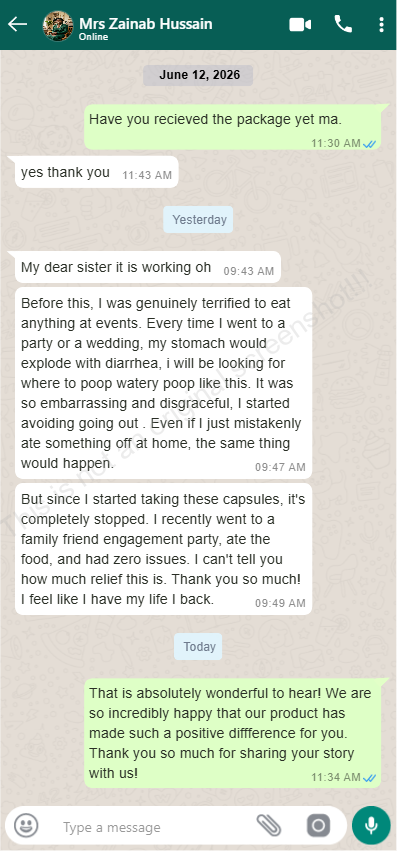Select 'My dear sister it is working' message

click(148, 267)
